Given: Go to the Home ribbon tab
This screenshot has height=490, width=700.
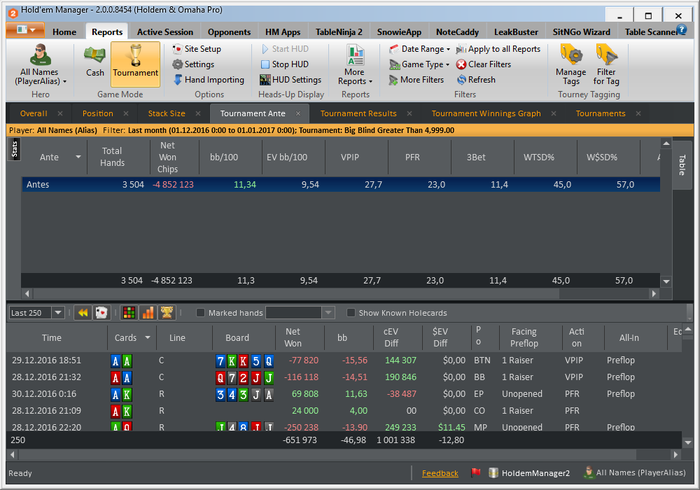Looking at the screenshot, I should coord(64,32).
